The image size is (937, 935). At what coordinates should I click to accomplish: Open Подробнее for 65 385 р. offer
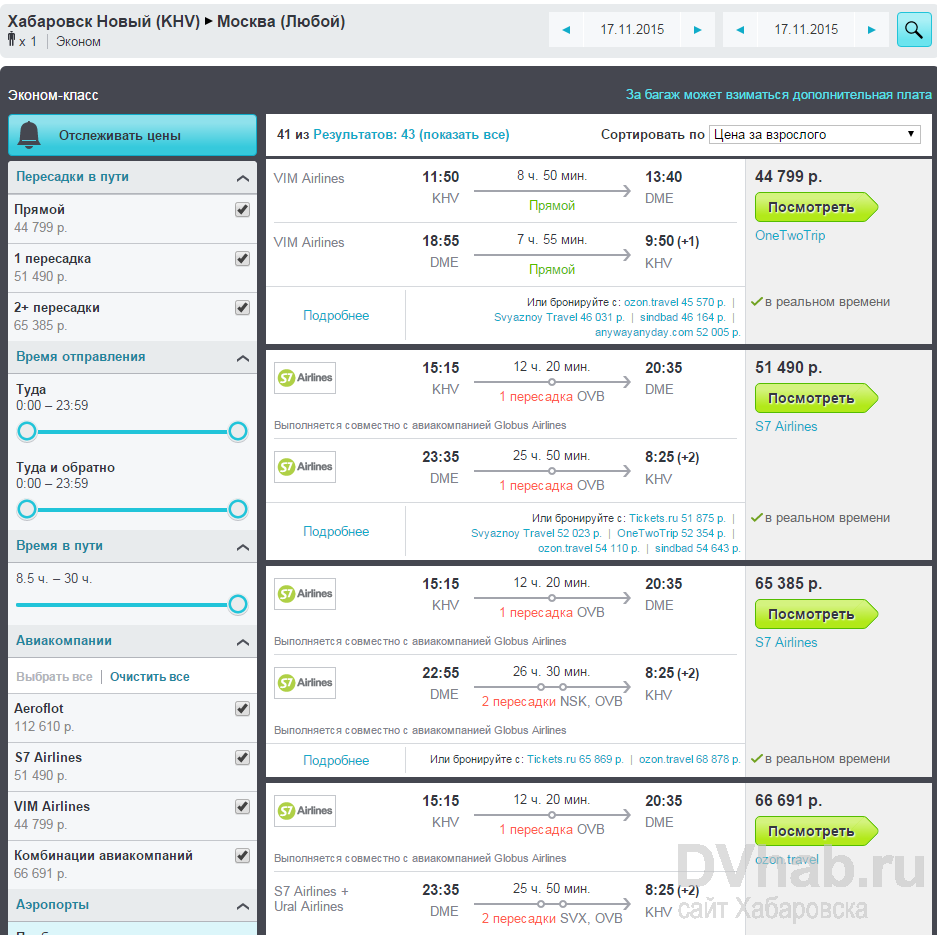point(336,761)
